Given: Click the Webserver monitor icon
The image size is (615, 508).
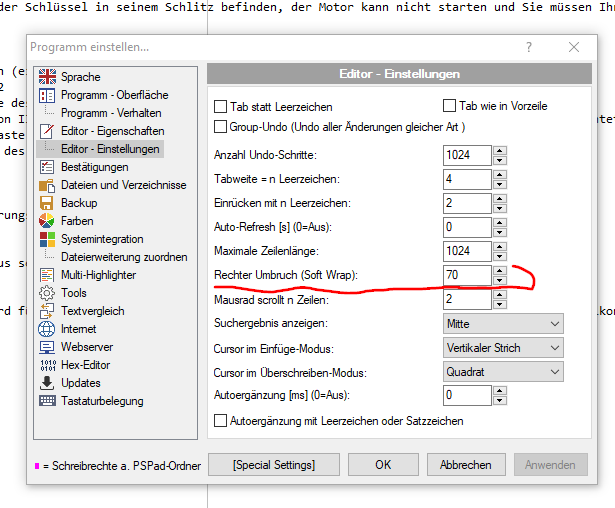Looking at the screenshot, I should tap(47, 347).
